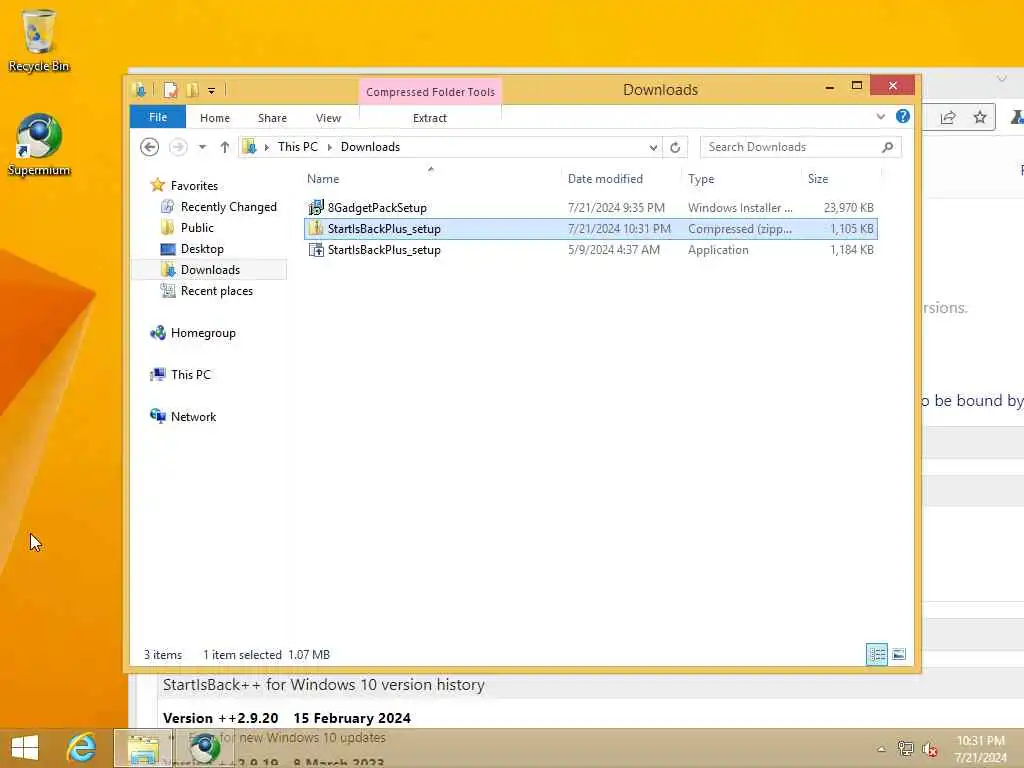Image resolution: width=1024 pixels, height=768 pixels.
Task: Expand the This PC breadcrumb arrow
Action: 329,147
